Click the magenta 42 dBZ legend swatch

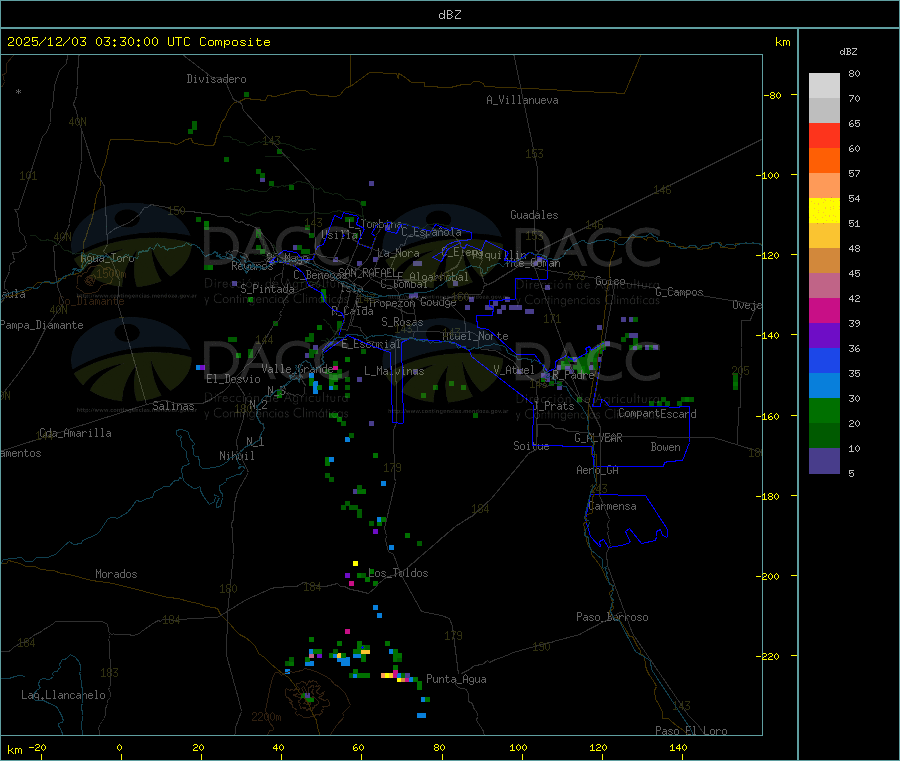tap(824, 310)
